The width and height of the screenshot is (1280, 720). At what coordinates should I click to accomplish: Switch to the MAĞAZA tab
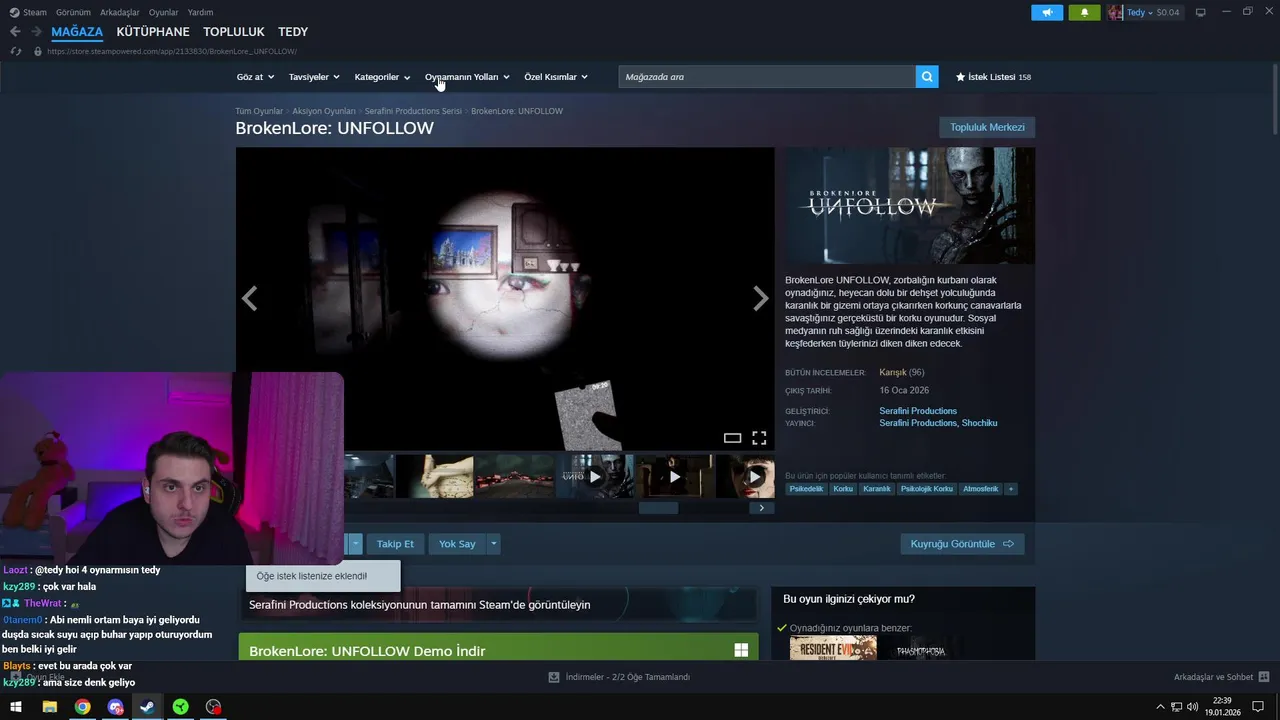tap(77, 32)
